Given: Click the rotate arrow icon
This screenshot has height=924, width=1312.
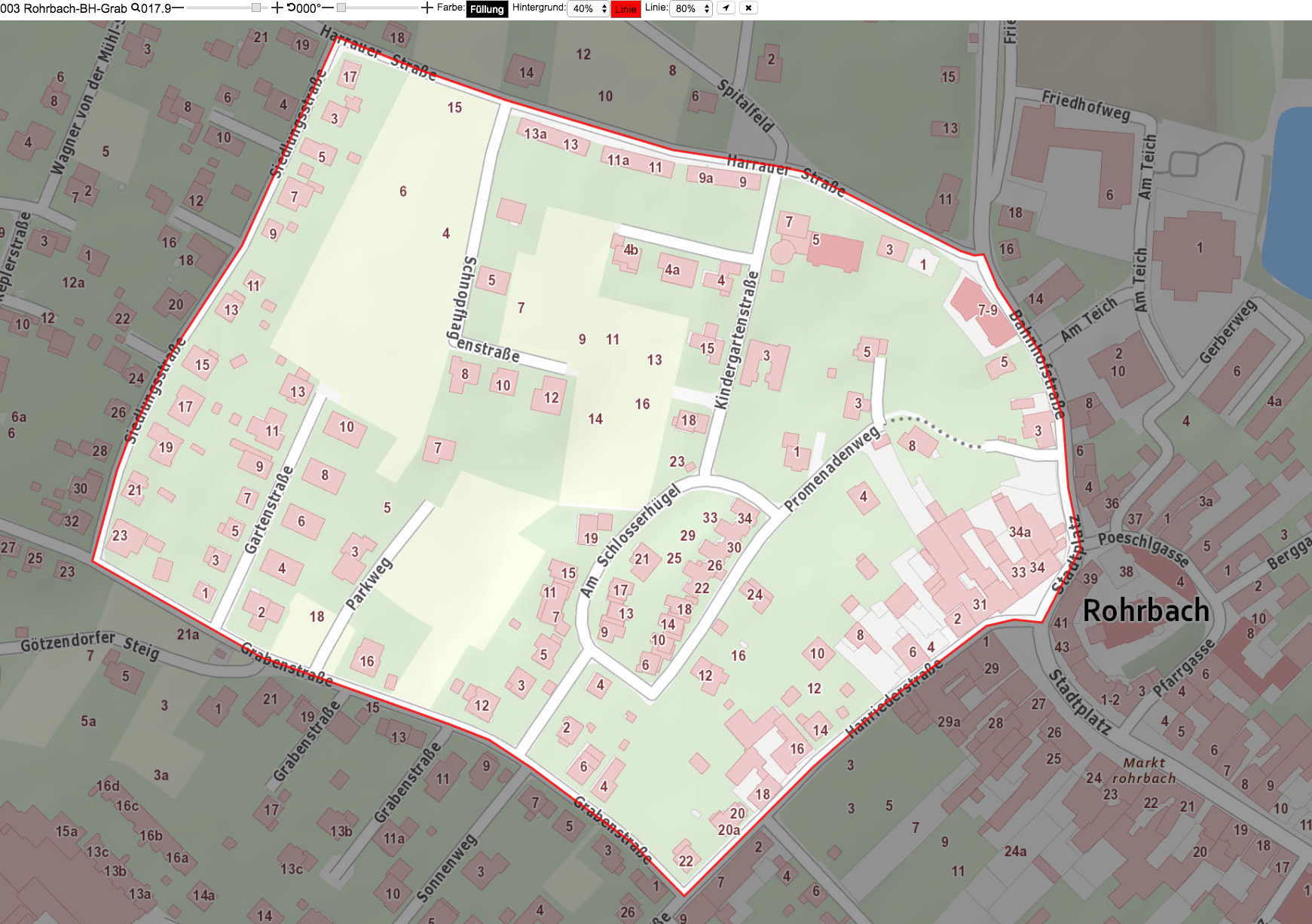Looking at the screenshot, I should [x=291, y=8].
